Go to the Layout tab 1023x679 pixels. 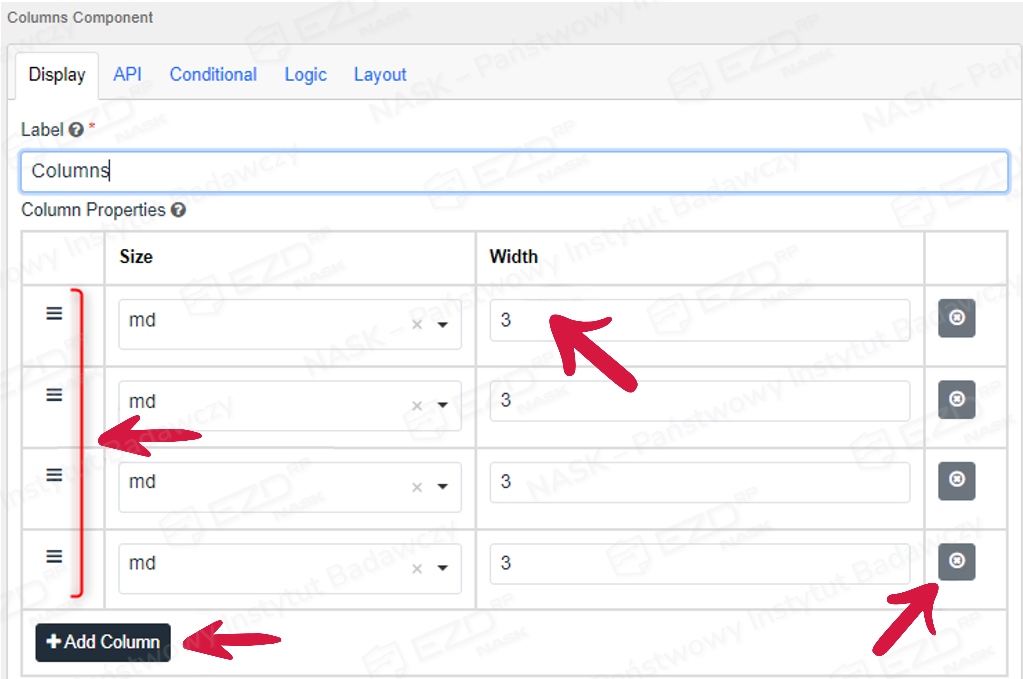380,74
